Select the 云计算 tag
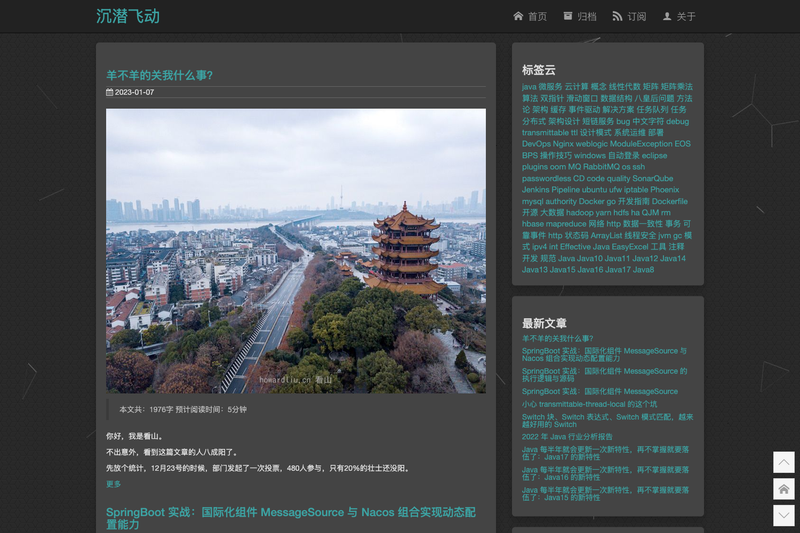 577,87
